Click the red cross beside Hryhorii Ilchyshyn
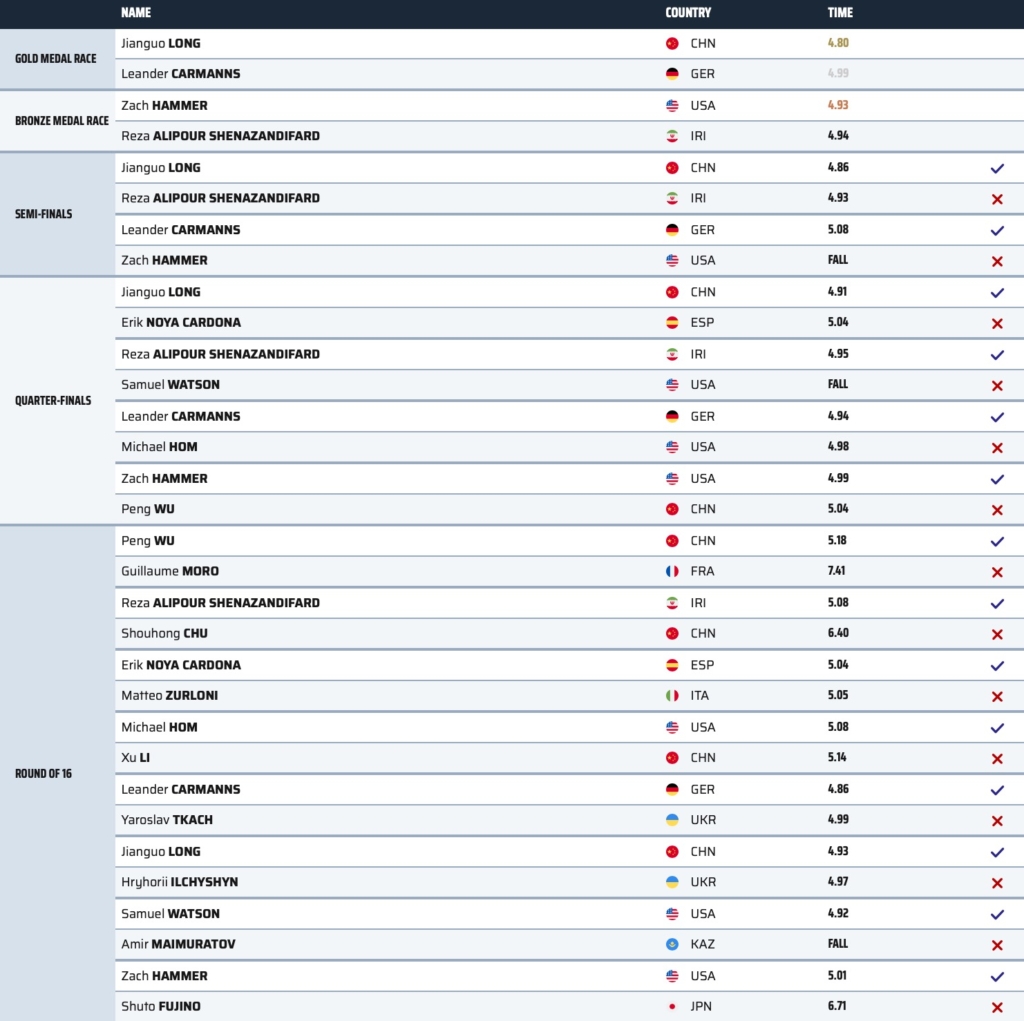 coord(996,883)
